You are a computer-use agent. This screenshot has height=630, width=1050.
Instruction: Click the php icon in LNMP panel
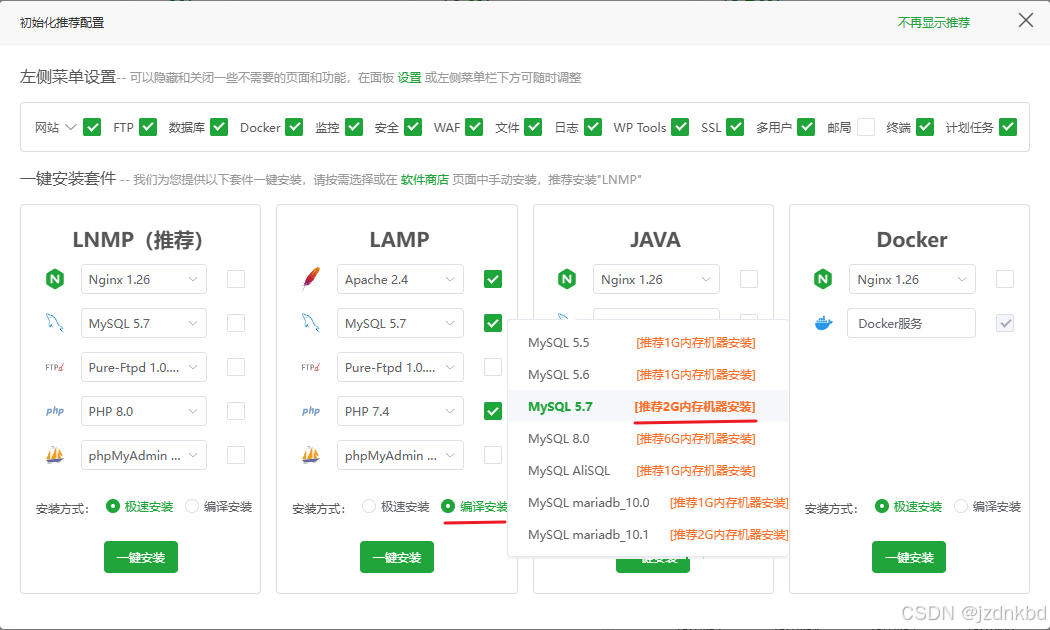[x=55, y=411]
